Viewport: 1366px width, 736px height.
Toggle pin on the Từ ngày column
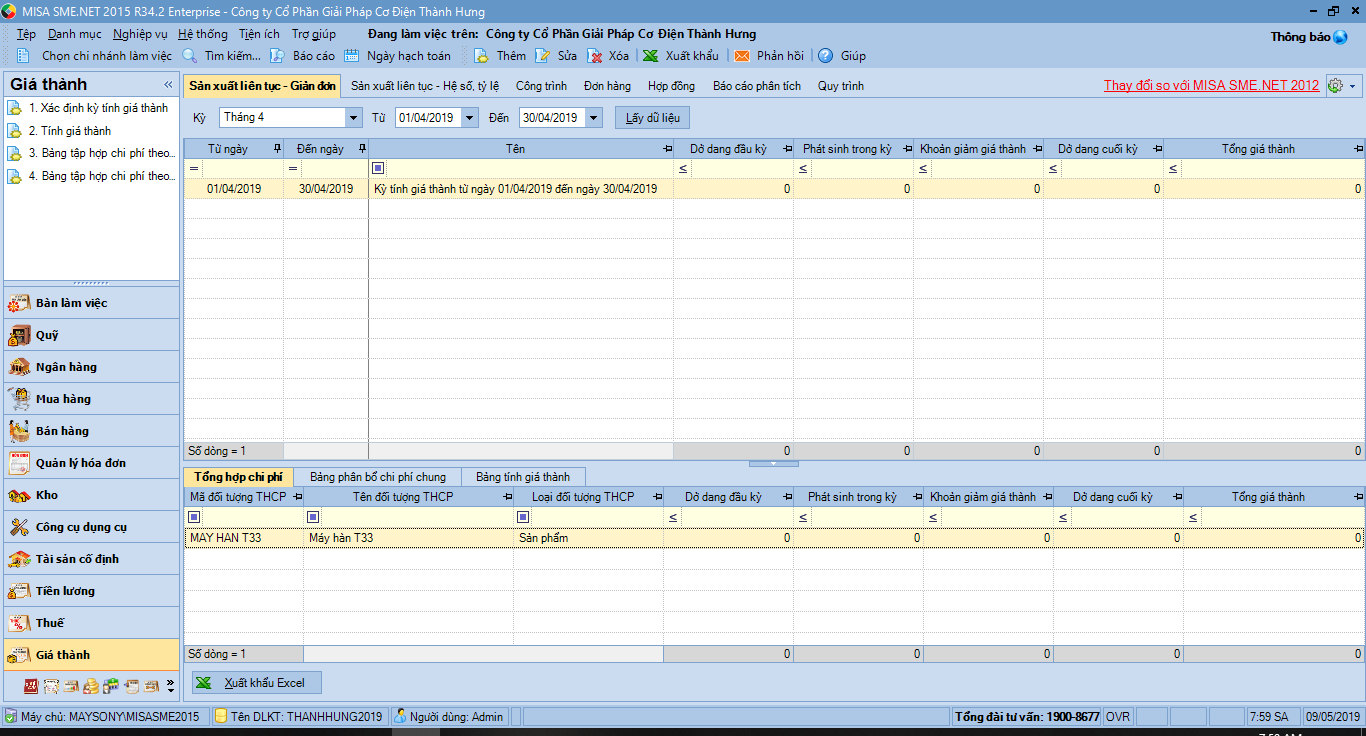point(277,149)
